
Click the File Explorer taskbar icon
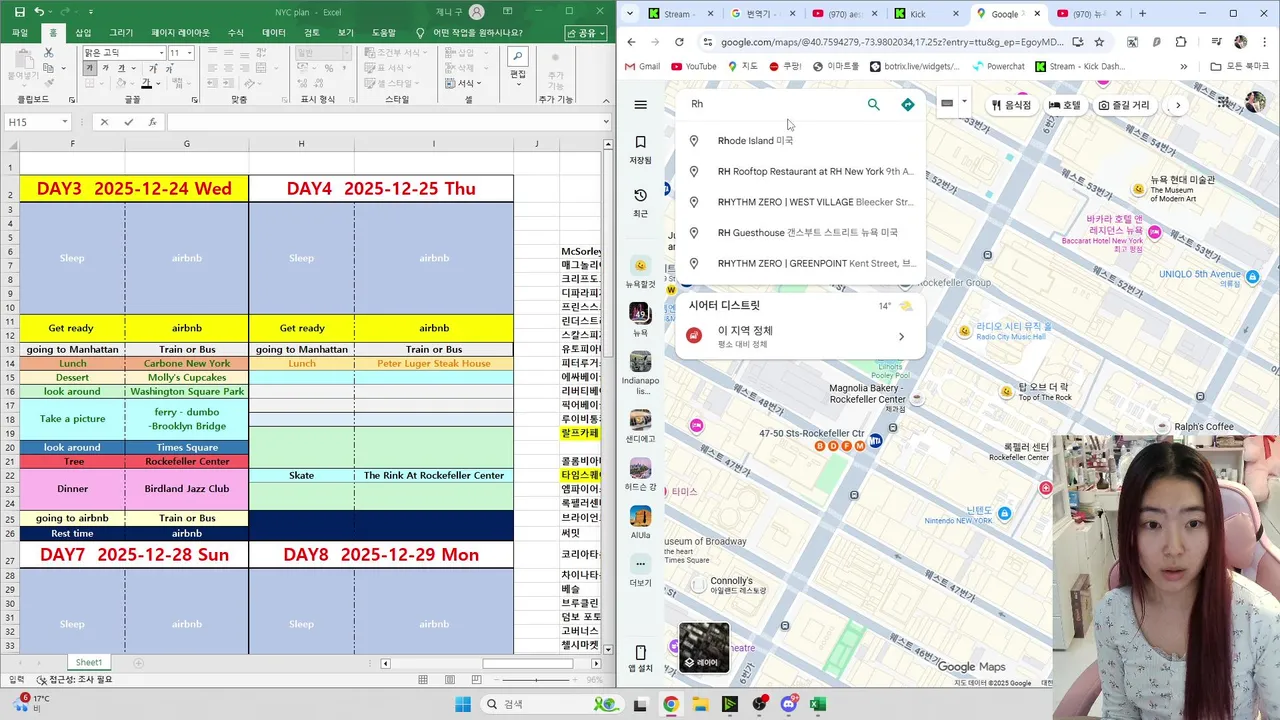pos(700,704)
